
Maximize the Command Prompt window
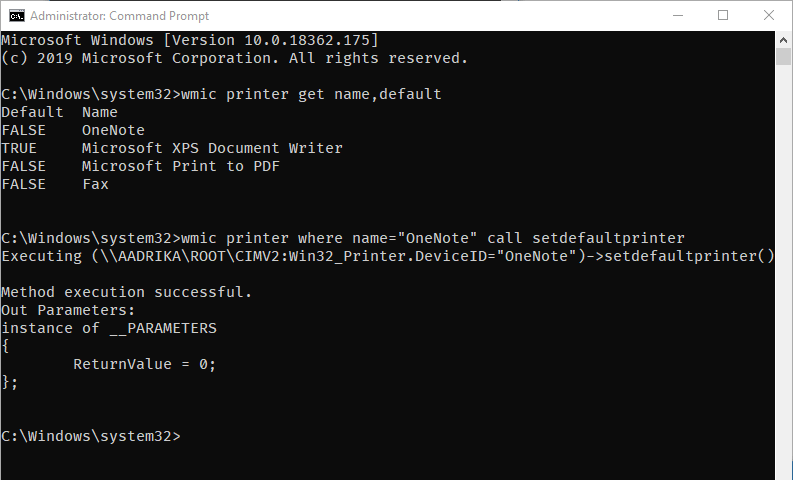[x=723, y=15]
